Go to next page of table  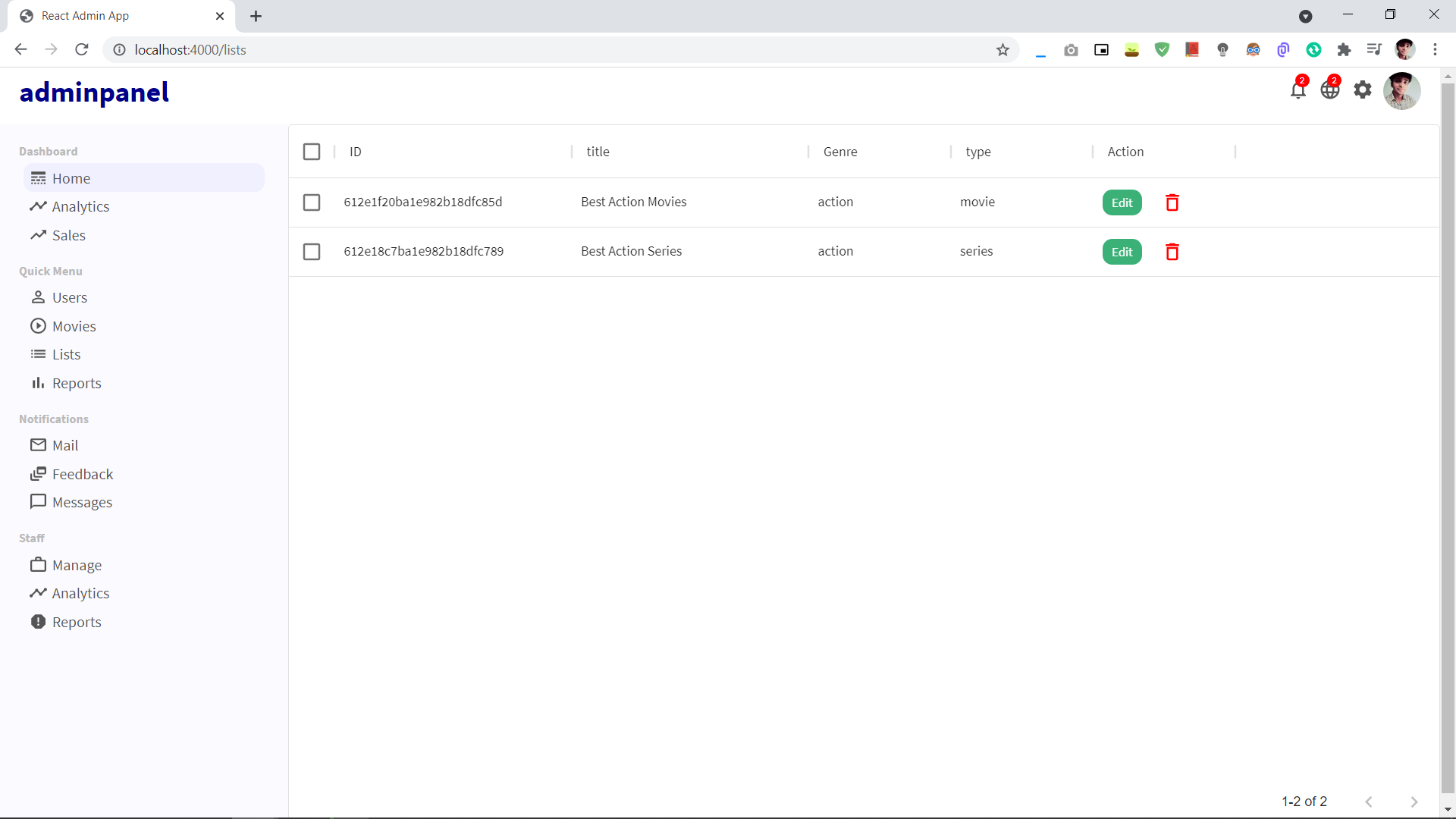[x=1414, y=802]
